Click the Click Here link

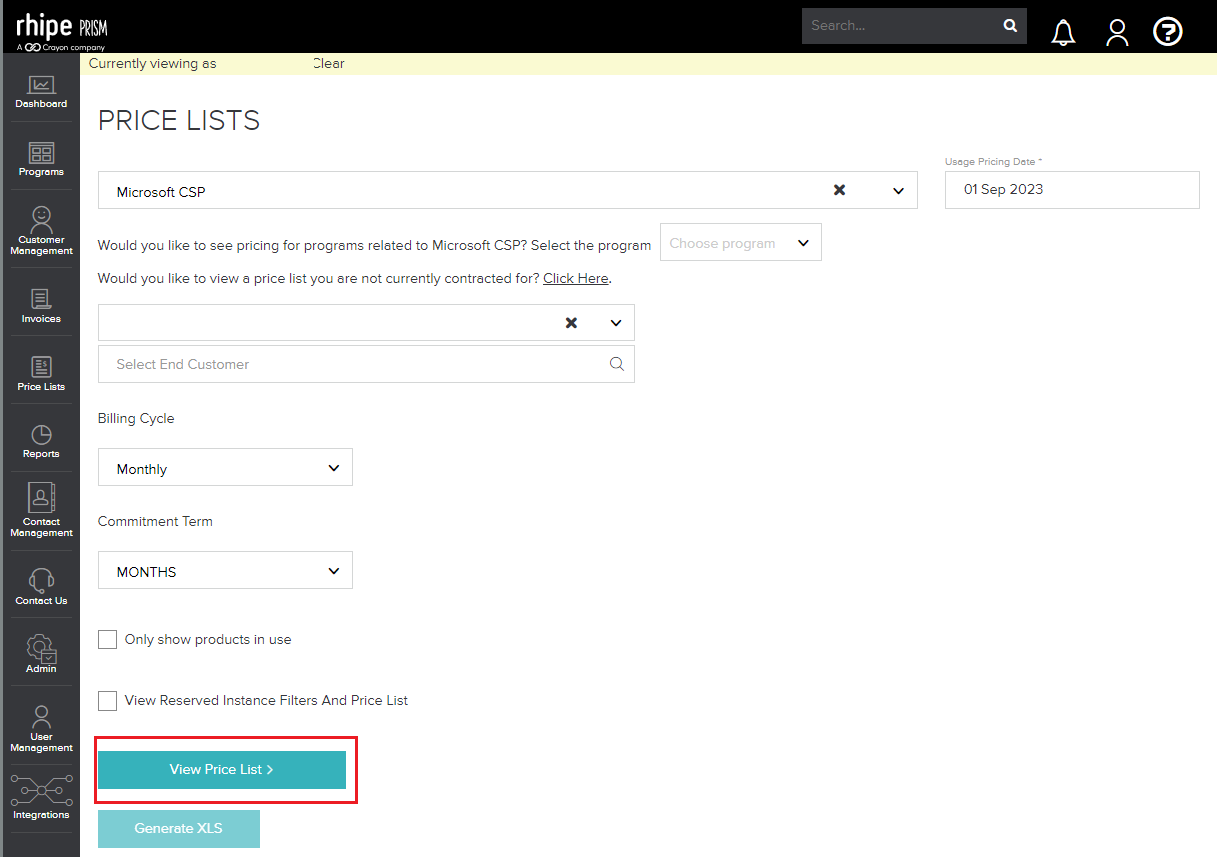click(575, 278)
